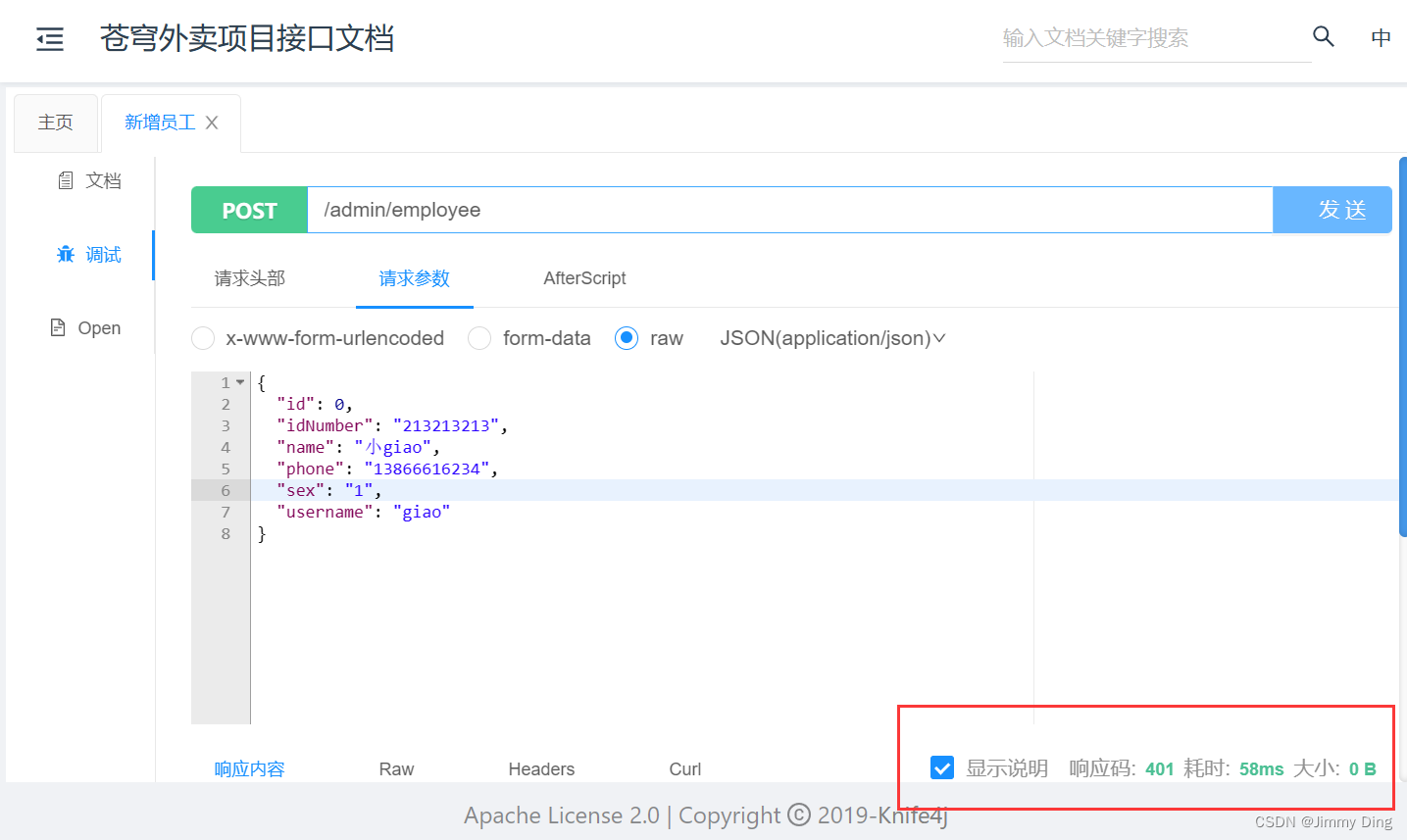The width and height of the screenshot is (1407, 840).
Task: Toggle the 显示说明 checkbox
Action: pos(942,767)
